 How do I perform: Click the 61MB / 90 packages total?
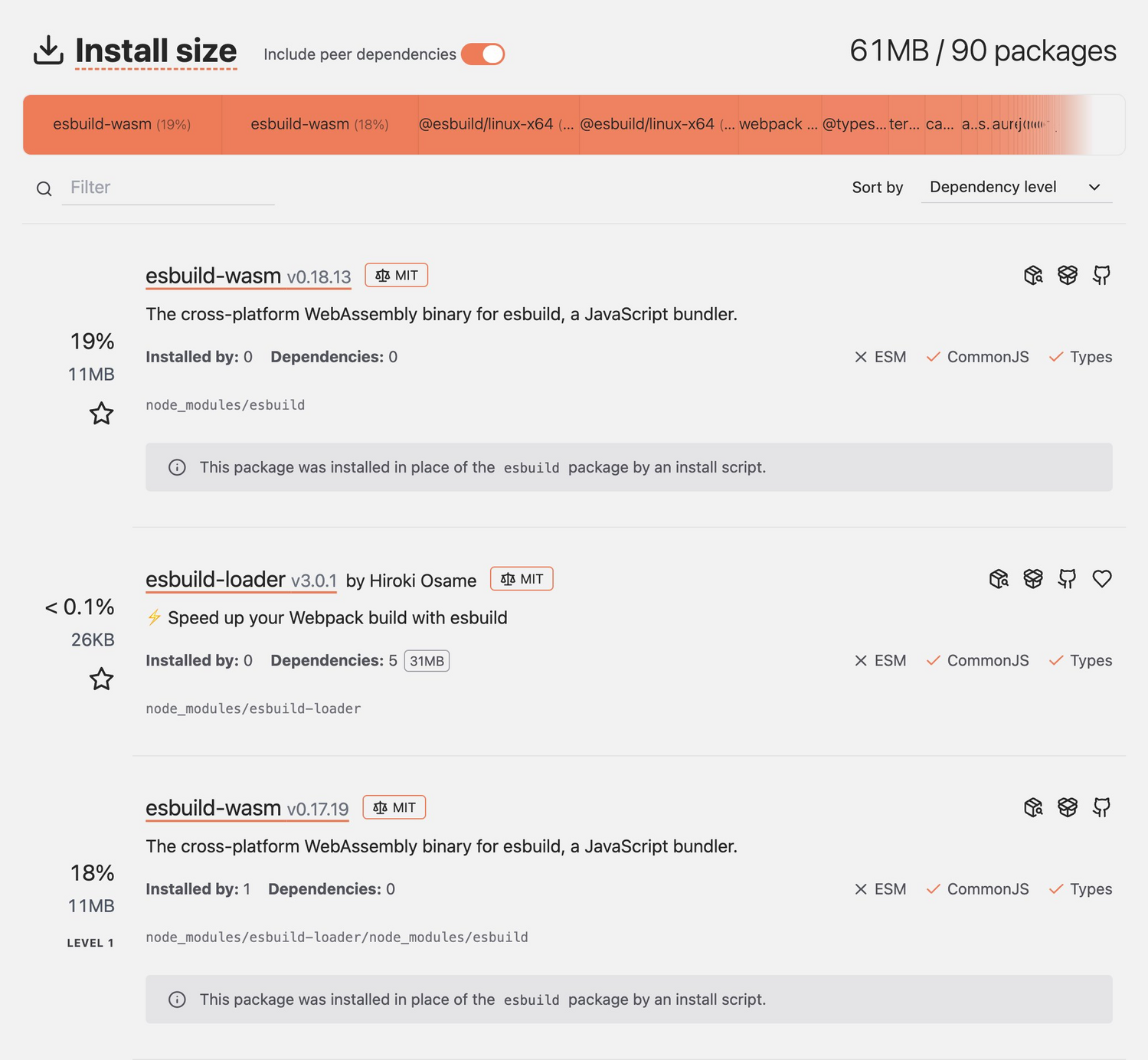click(983, 51)
